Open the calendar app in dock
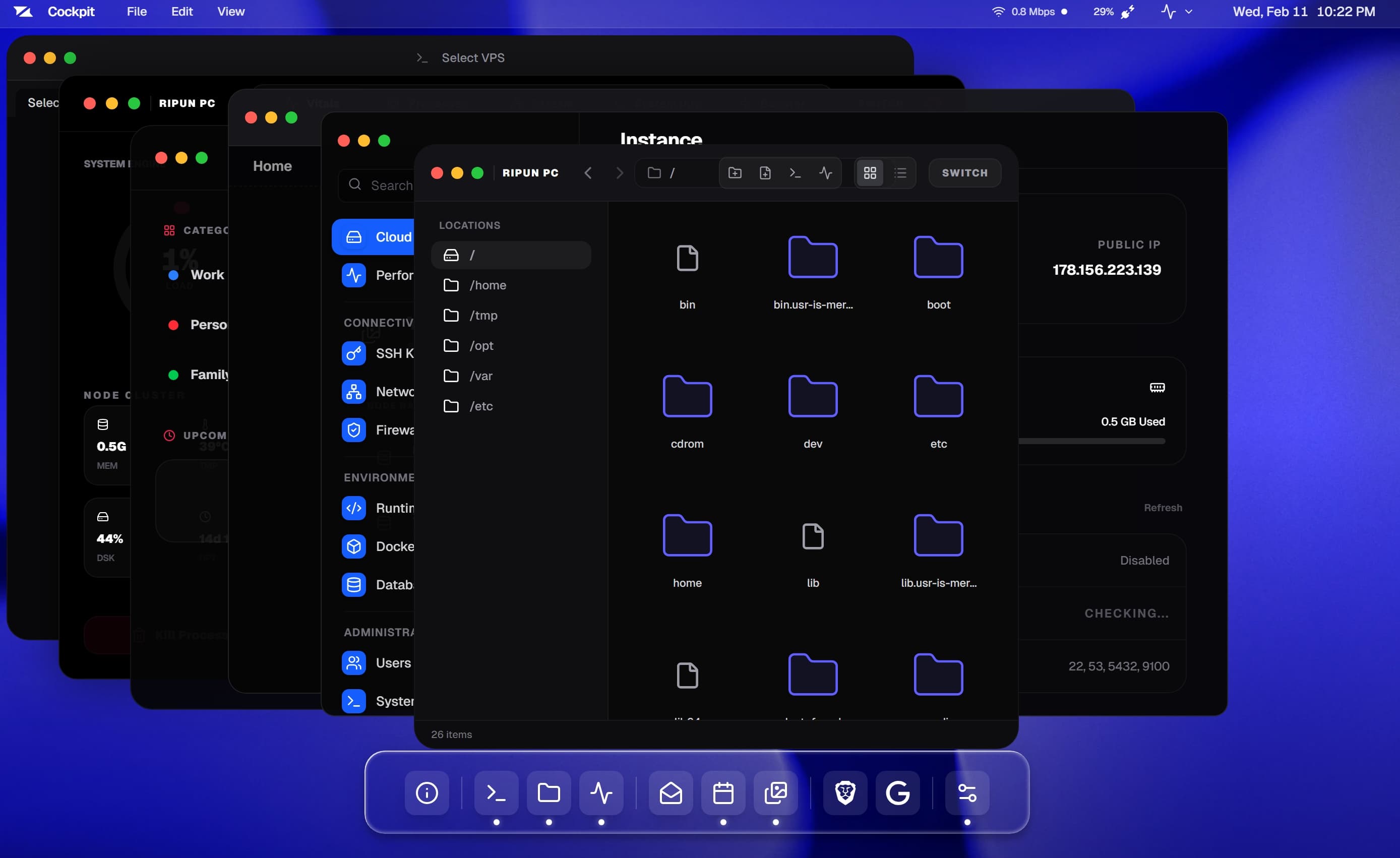Viewport: 1400px width, 858px height. 723,792
